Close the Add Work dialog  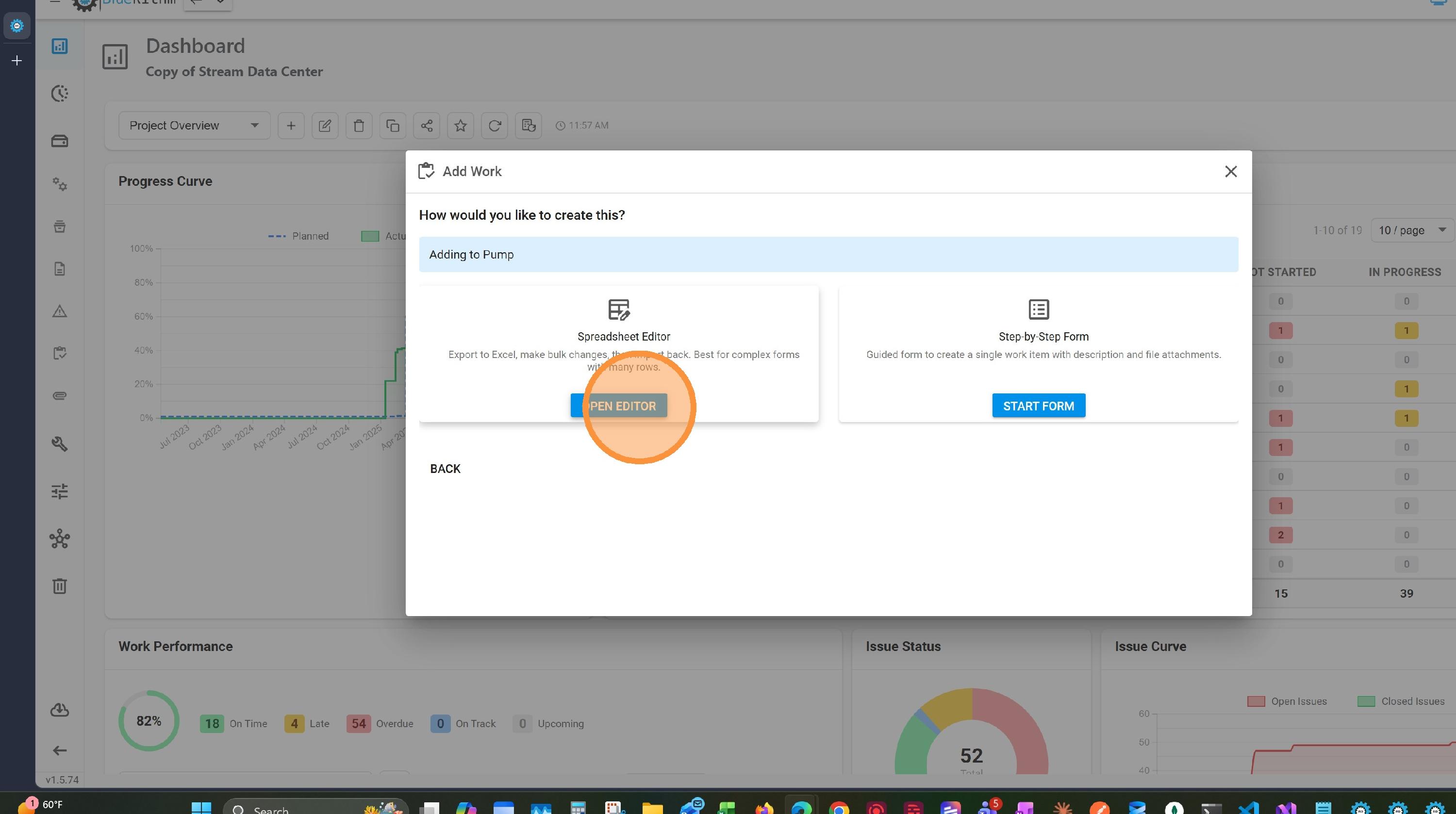(x=1230, y=171)
